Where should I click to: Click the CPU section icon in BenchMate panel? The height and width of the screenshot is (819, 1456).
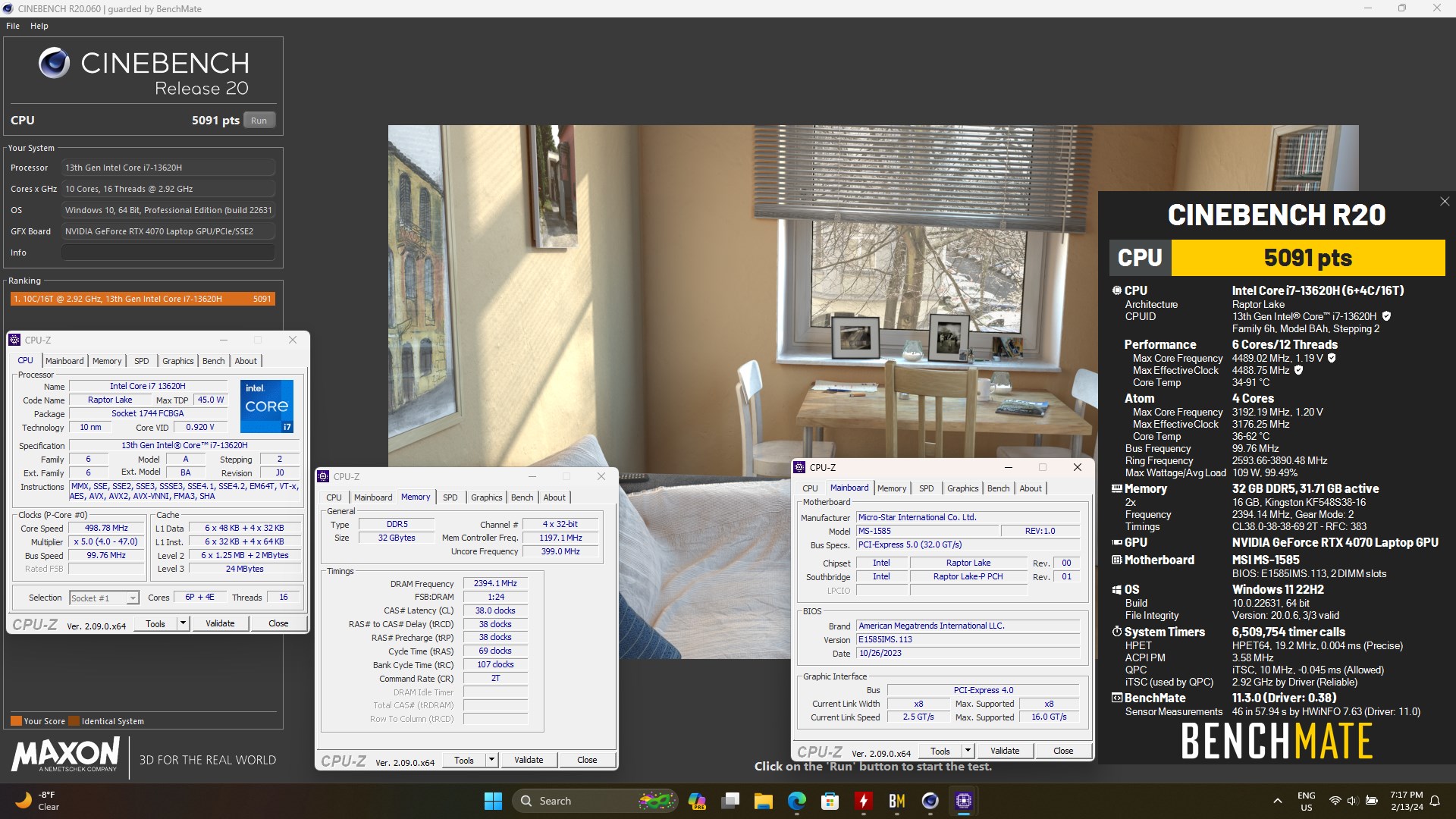point(1117,290)
